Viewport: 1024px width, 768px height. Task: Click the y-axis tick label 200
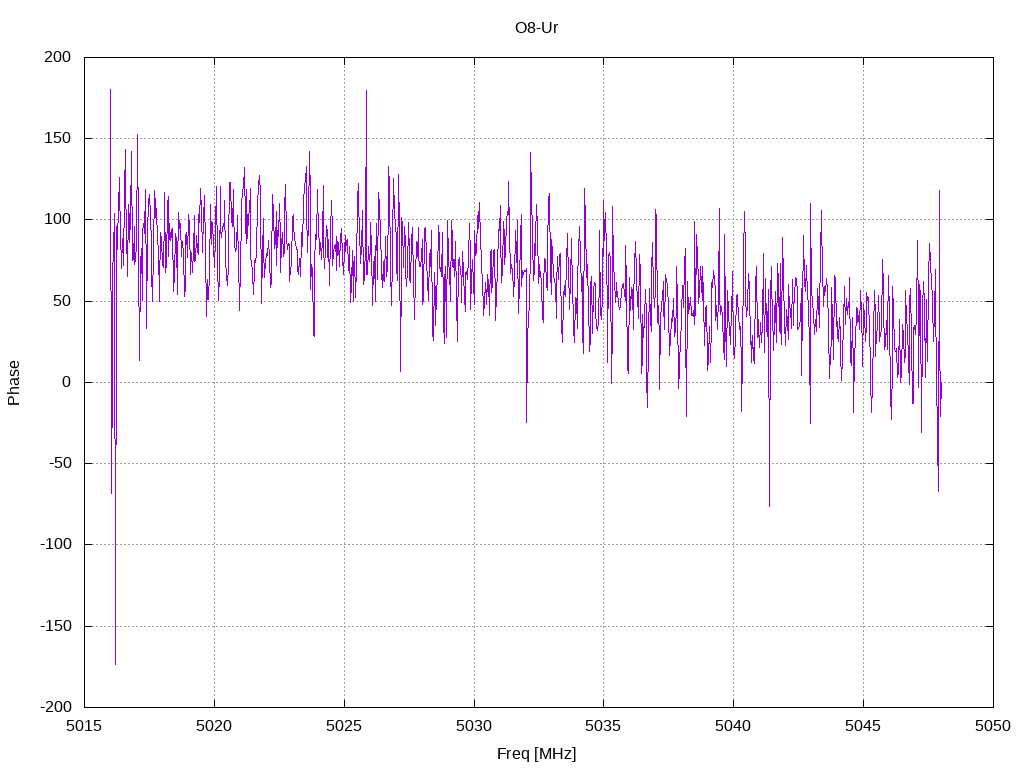(57, 57)
